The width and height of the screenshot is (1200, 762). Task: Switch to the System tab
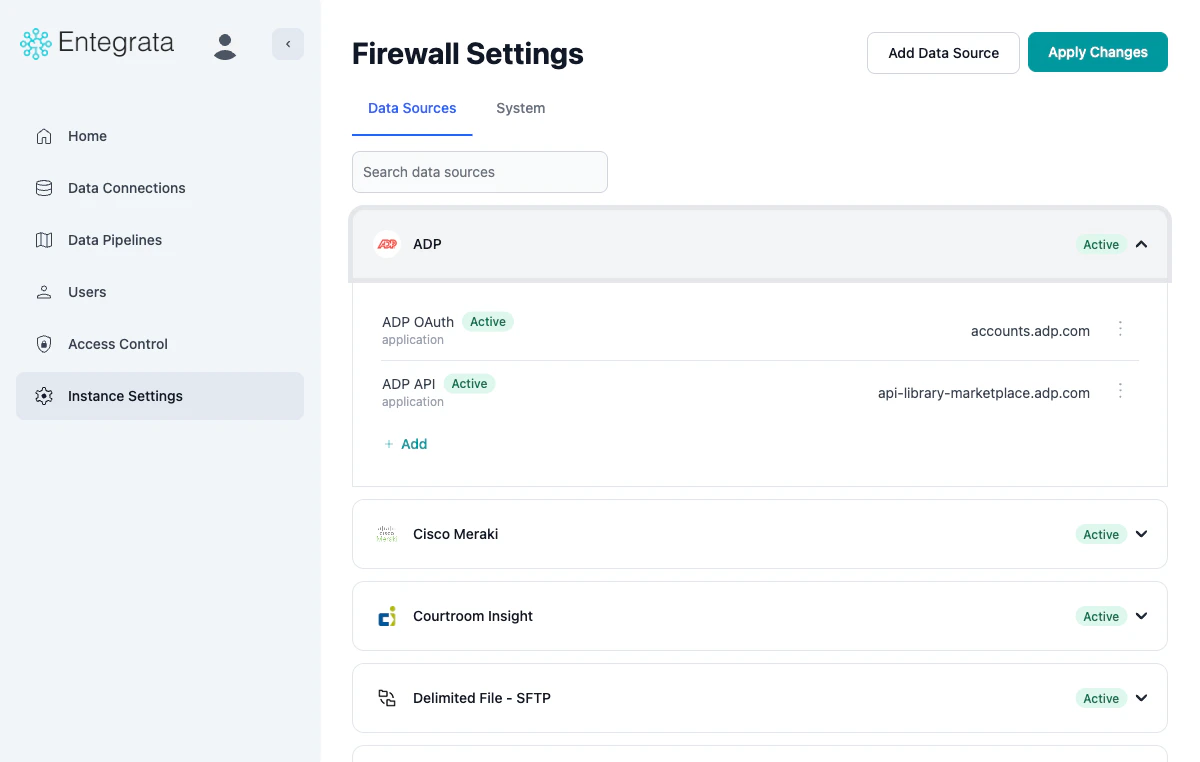click(x=520, y=108)
